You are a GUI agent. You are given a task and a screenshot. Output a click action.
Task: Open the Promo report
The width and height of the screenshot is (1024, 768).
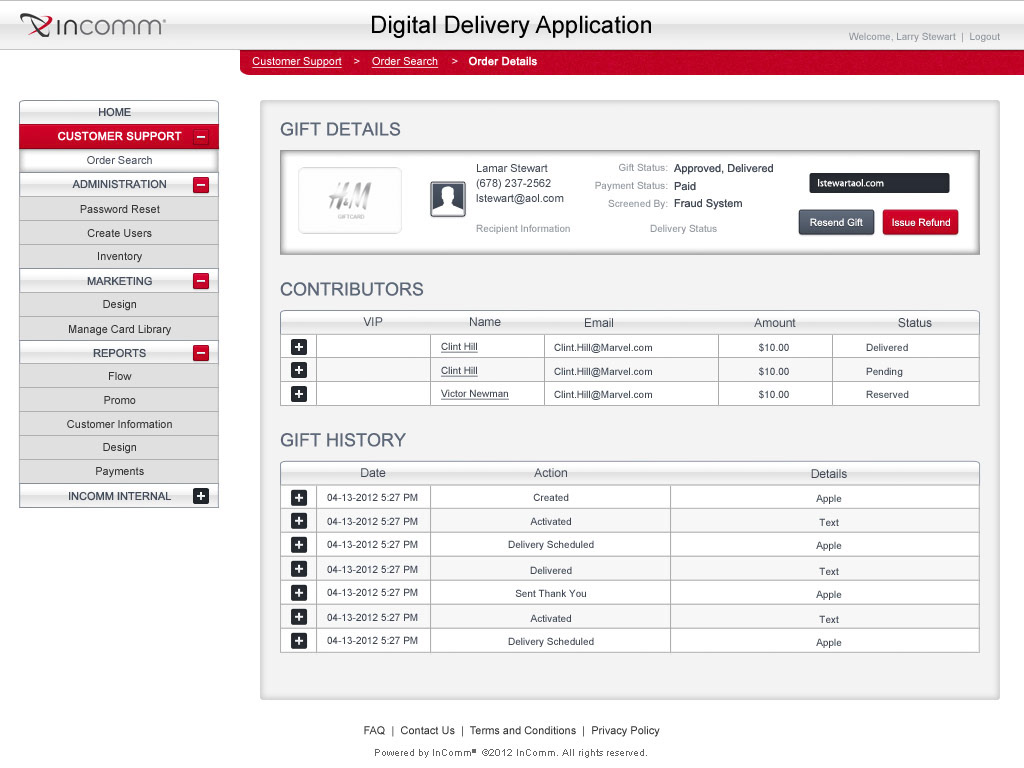pos(119,400)
